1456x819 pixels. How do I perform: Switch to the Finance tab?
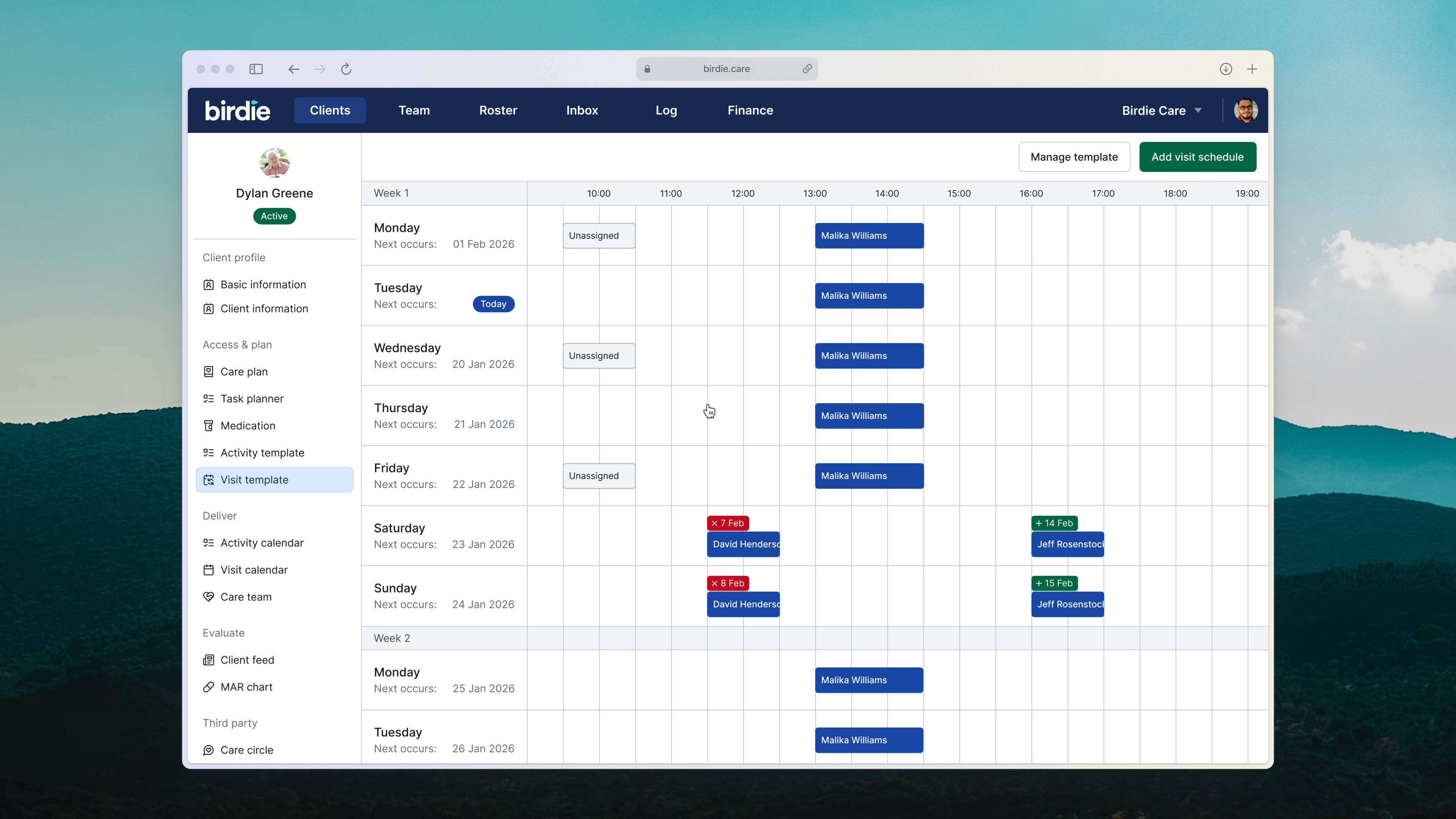750,111
